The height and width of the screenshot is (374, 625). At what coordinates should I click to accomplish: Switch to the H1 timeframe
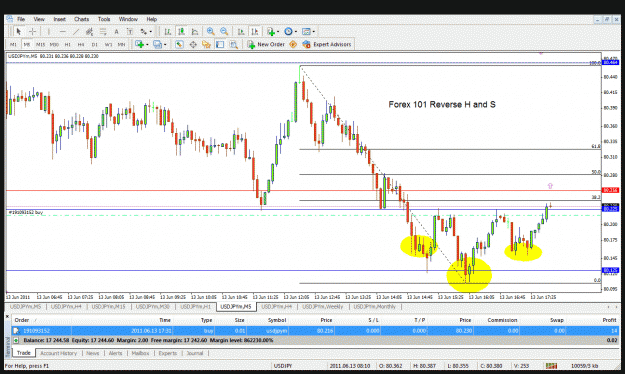pyautogui.click(x=68, y=45)
